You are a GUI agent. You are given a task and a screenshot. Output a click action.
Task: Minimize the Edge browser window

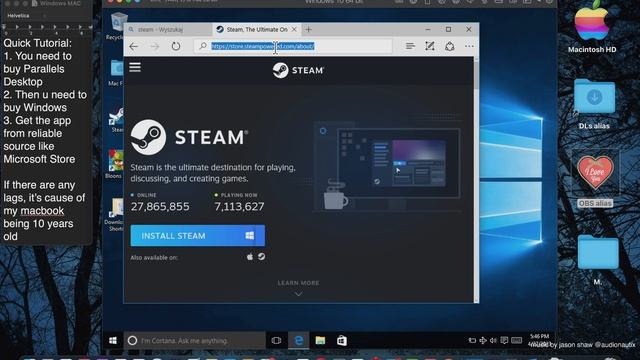(428, 29)
